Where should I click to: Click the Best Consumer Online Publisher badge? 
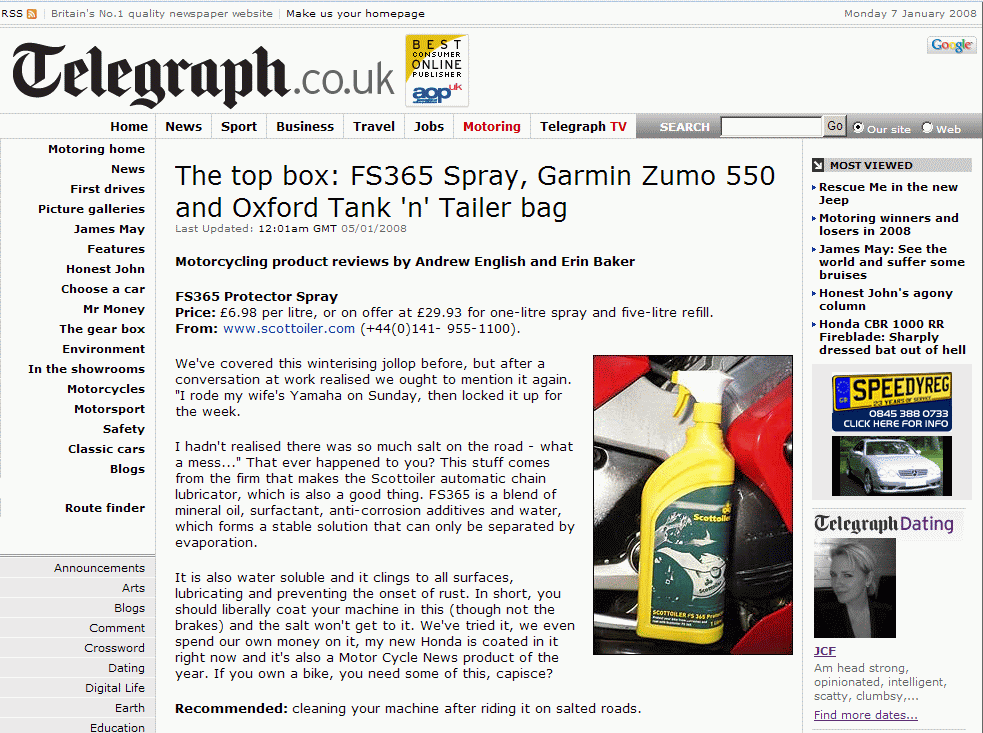click(x=436, y=70)
